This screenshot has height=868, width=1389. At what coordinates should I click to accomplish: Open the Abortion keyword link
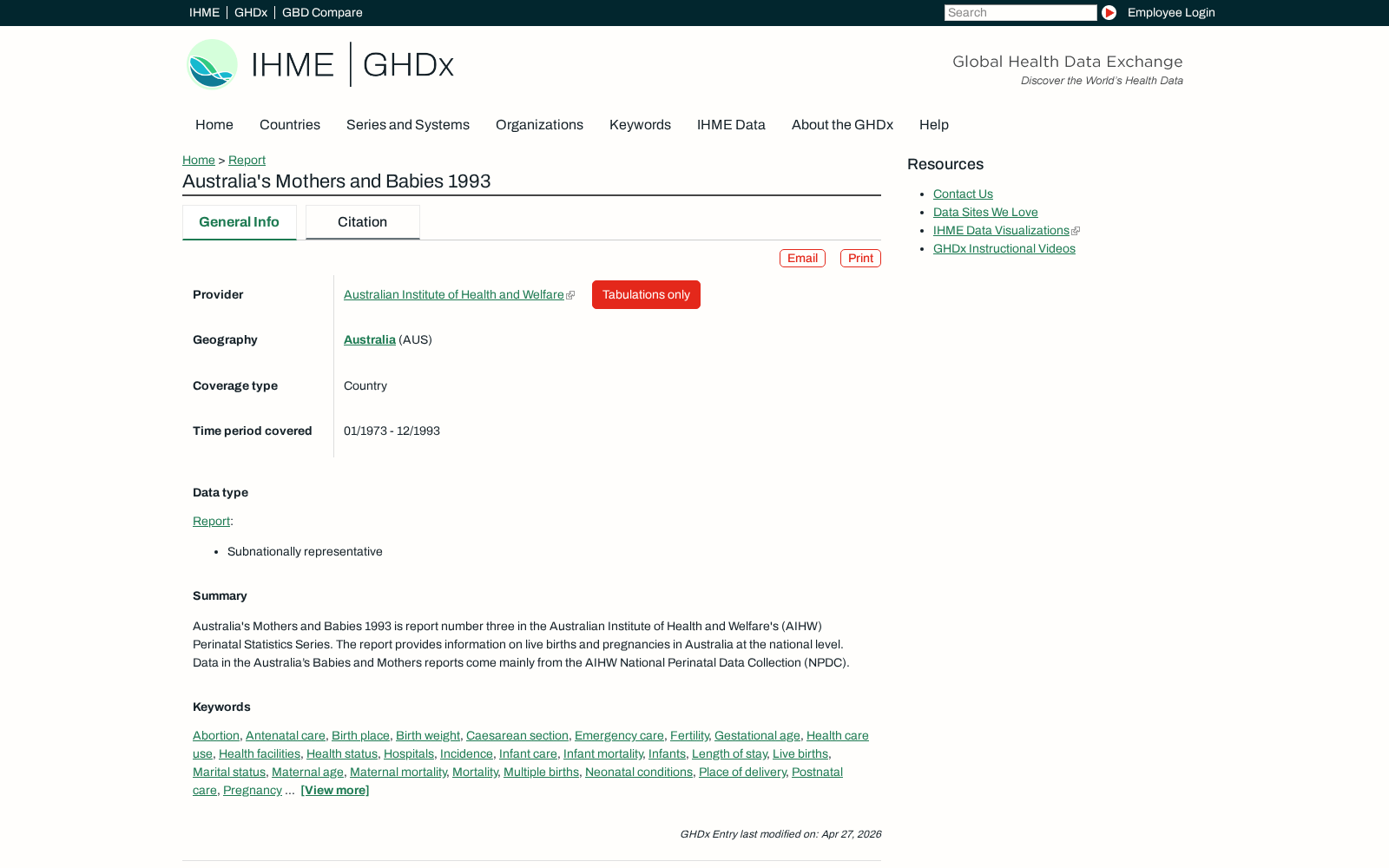click(x=216, y=735)
